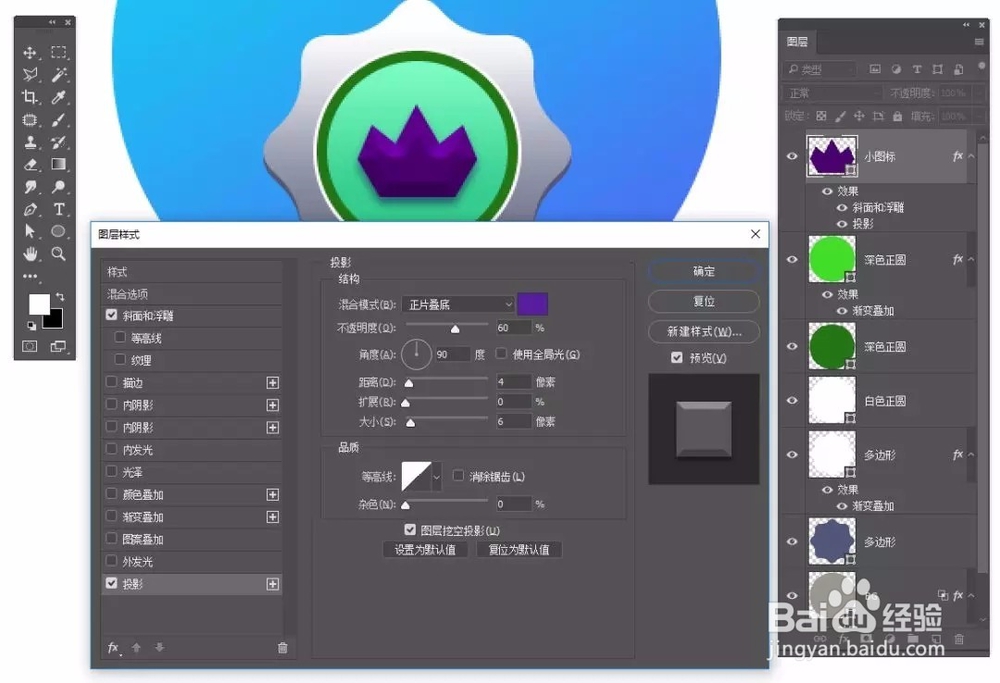Click 确定 to apply the layer style

pos(703,272)
